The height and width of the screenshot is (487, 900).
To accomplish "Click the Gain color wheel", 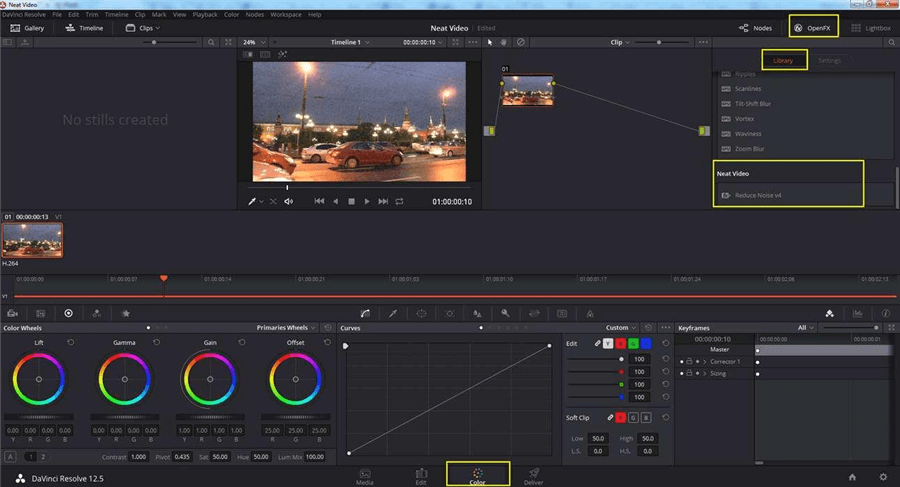I will tap(210, 380).
